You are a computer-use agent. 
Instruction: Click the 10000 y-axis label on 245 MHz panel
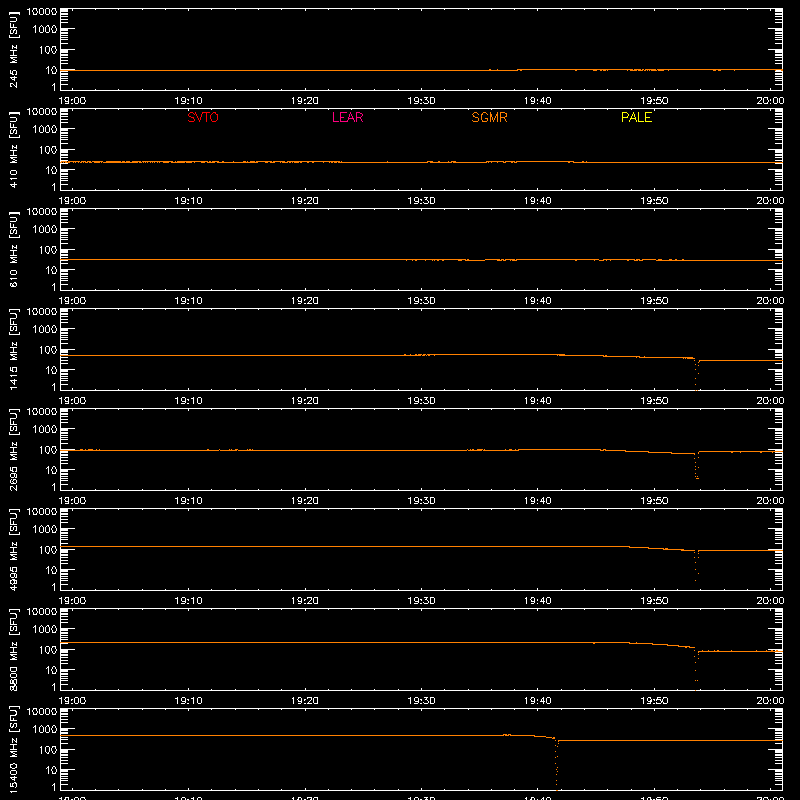click(42, 12)
